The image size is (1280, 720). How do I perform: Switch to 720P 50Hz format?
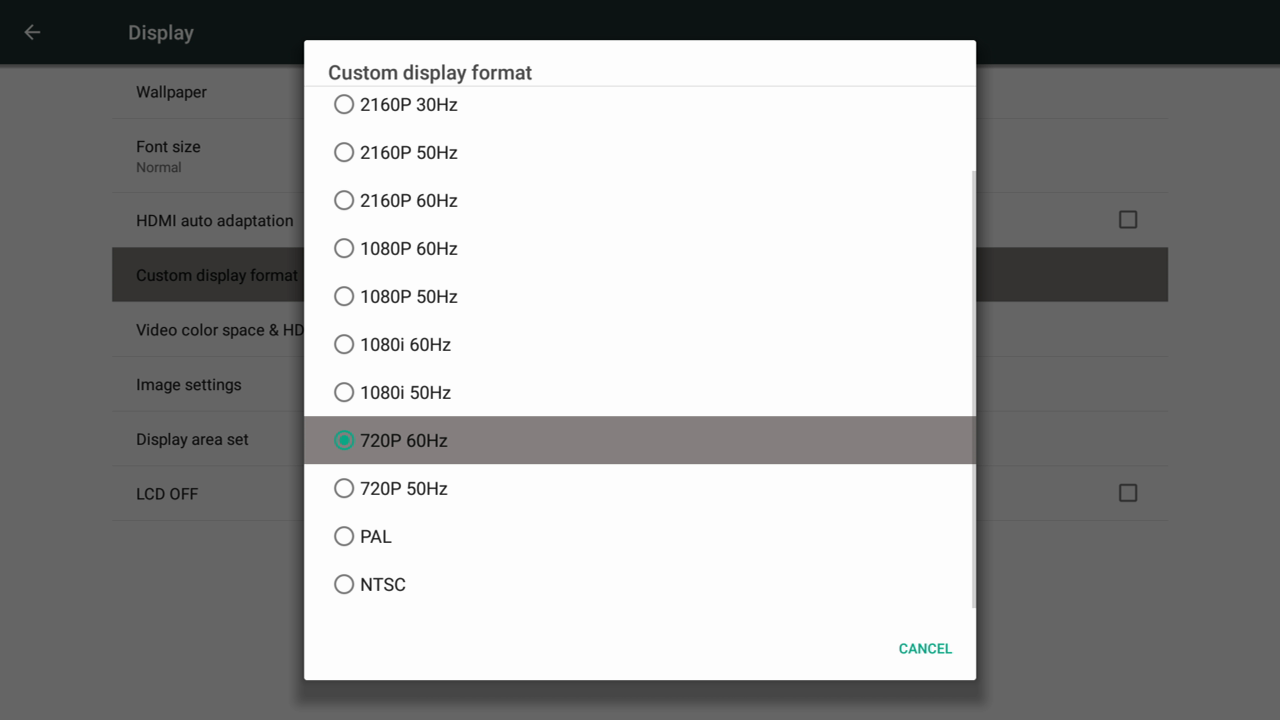point(344,488)
